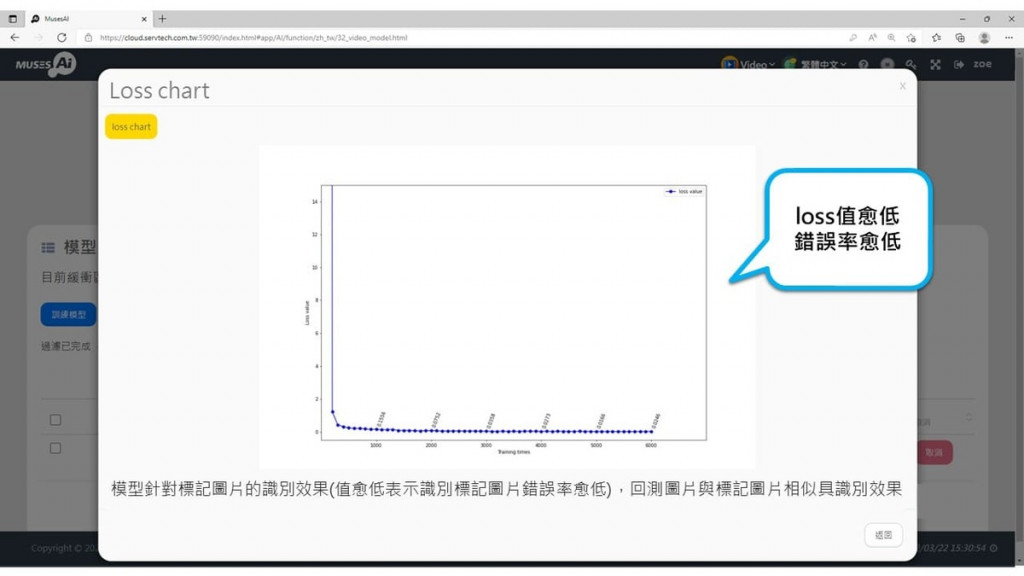
Task: Click the page vertical scrollbar
Action: (1018, 307)
